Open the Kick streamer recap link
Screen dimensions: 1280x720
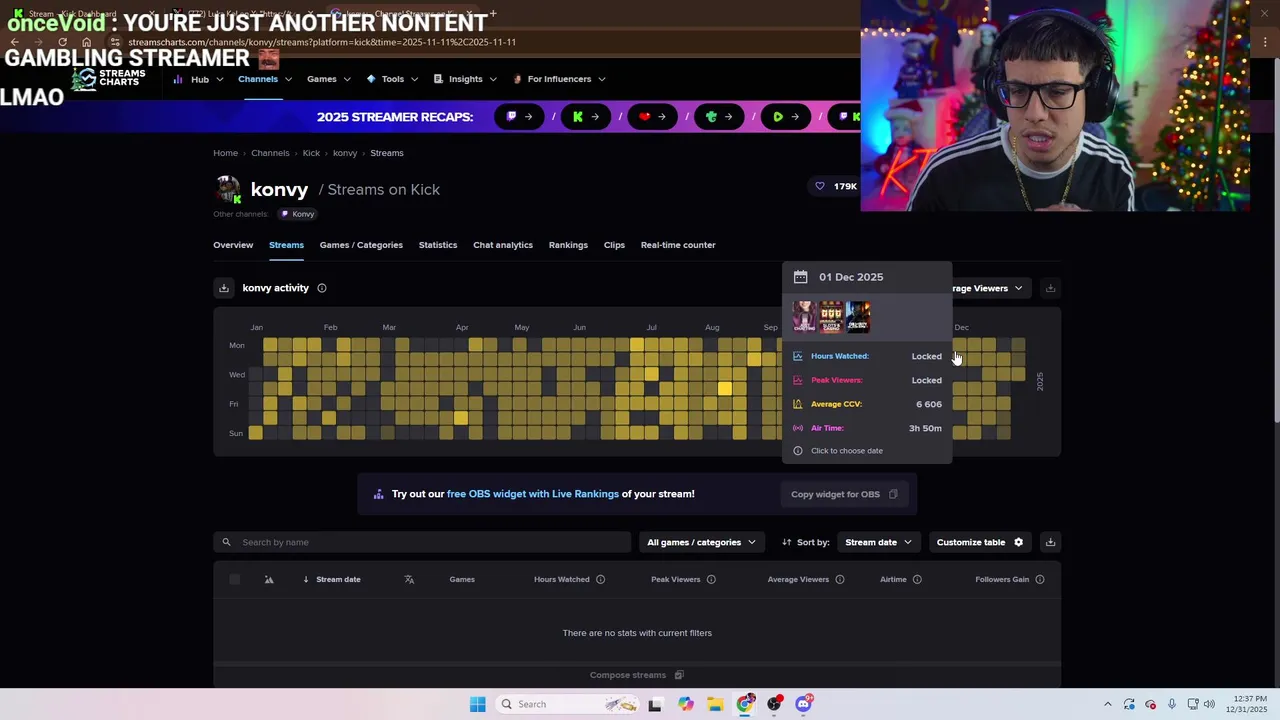(x=586, y=117)
